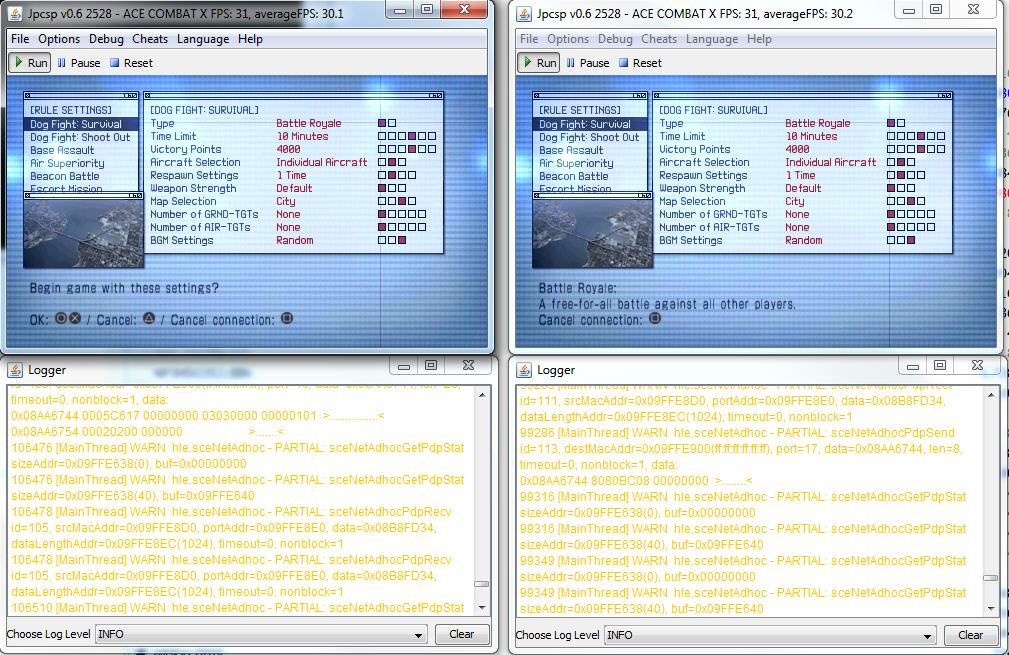Click right Logger scrollbar up arrow

pyautogui.click(x=990, y=393)
